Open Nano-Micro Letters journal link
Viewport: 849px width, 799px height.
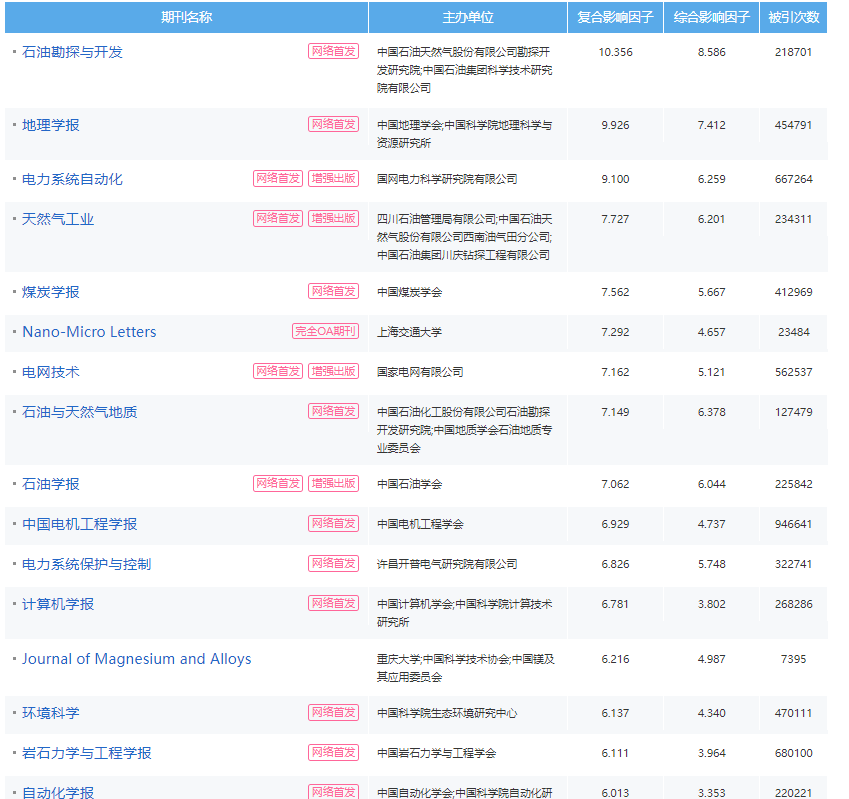pyautogui.click(x=89, y=332)
